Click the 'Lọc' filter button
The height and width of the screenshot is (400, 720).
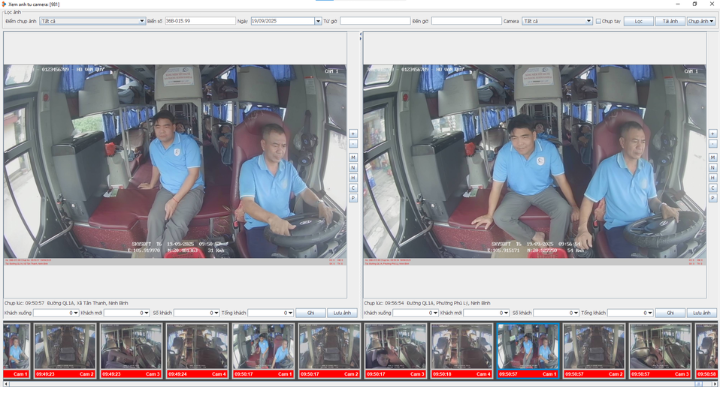(639, 20)
